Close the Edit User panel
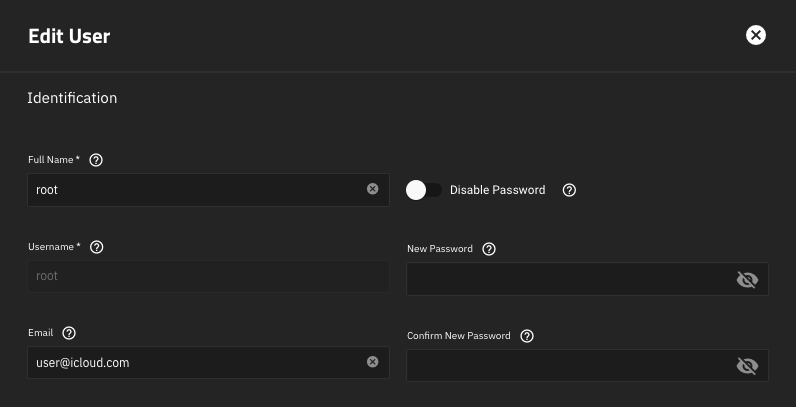796x407 pixels. coord(756,35)
